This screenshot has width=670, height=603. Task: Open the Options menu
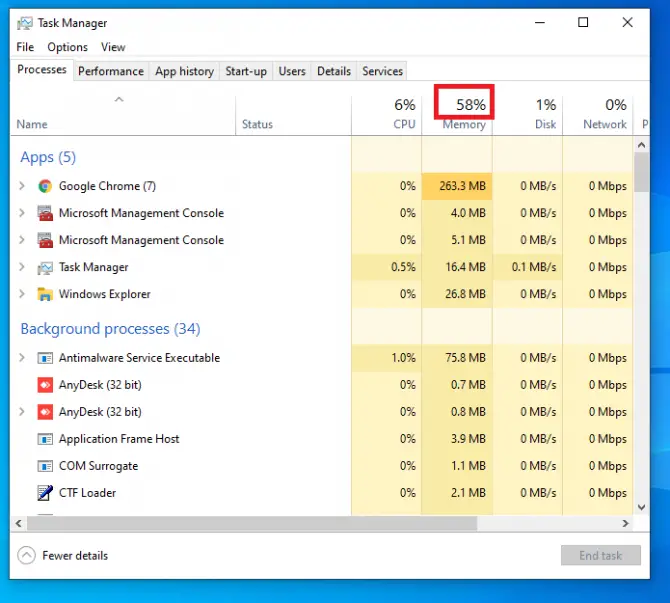point(67,47)
